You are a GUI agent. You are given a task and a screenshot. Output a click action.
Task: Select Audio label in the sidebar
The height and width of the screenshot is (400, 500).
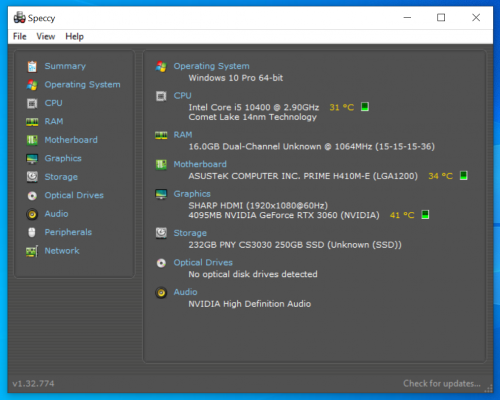[56, 214]
